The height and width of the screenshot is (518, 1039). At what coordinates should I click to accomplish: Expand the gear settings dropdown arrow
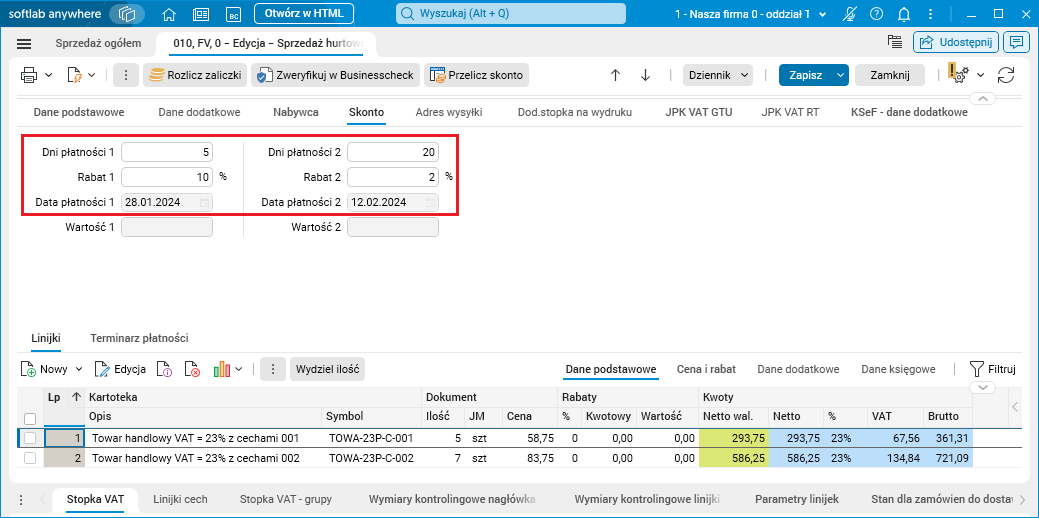tap(981, 76)
